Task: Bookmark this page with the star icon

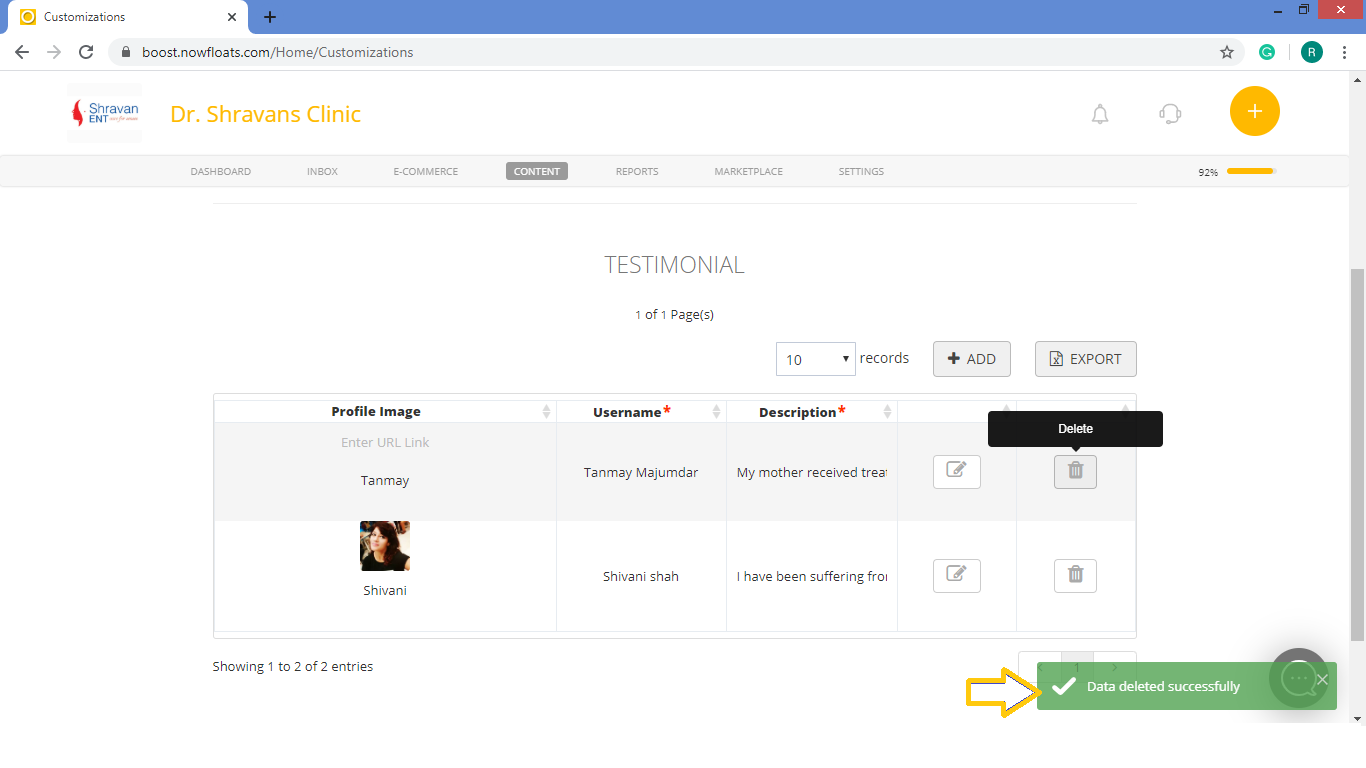Action: click(x=1227, y=52)
